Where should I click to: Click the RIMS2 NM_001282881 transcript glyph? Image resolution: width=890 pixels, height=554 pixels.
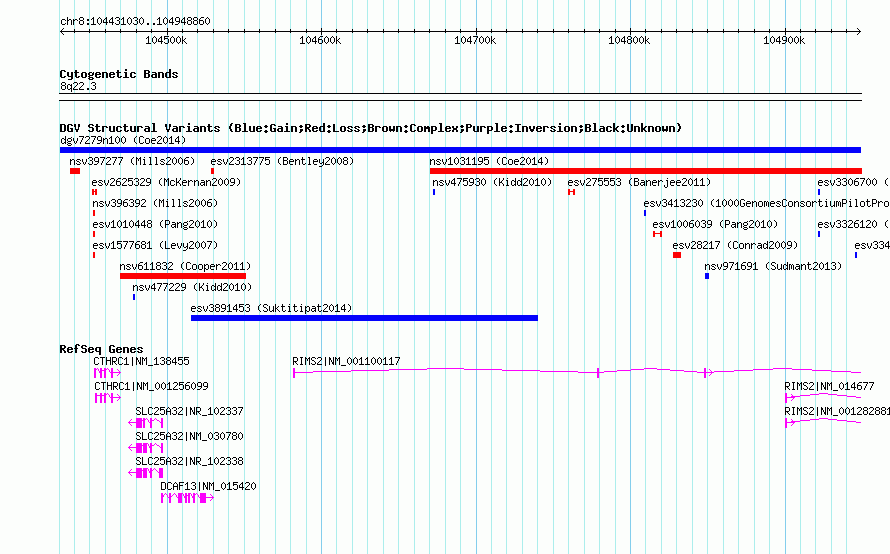(x=823, y=422)
